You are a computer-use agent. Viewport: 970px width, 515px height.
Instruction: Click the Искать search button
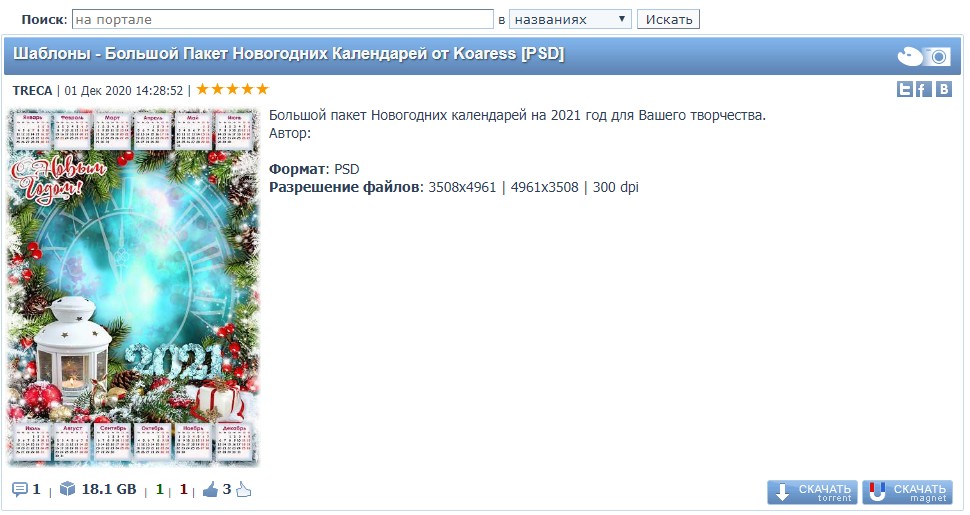pyautogui.click(x=669, y=19)
